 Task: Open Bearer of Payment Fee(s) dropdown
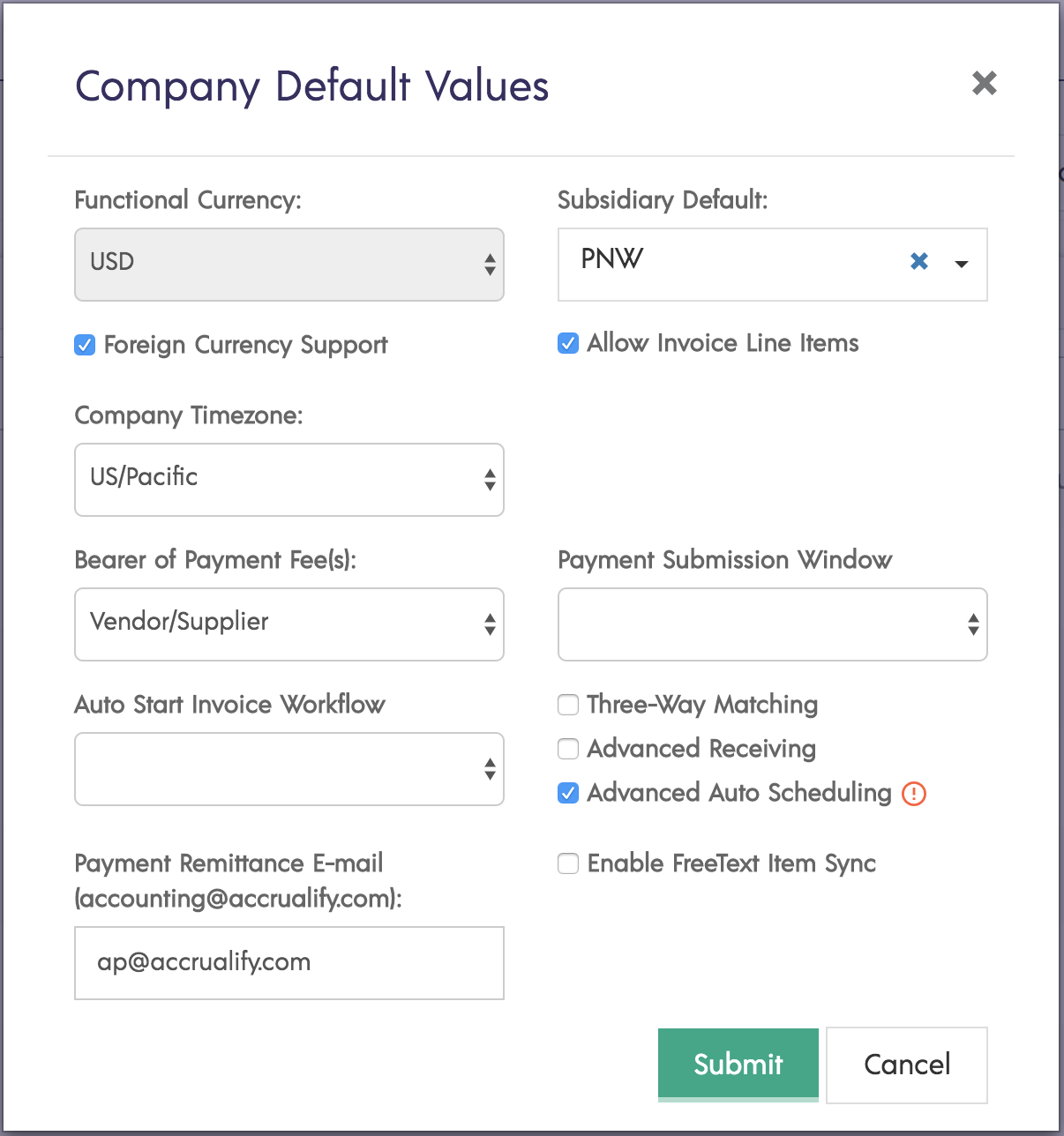click(289, 624)
